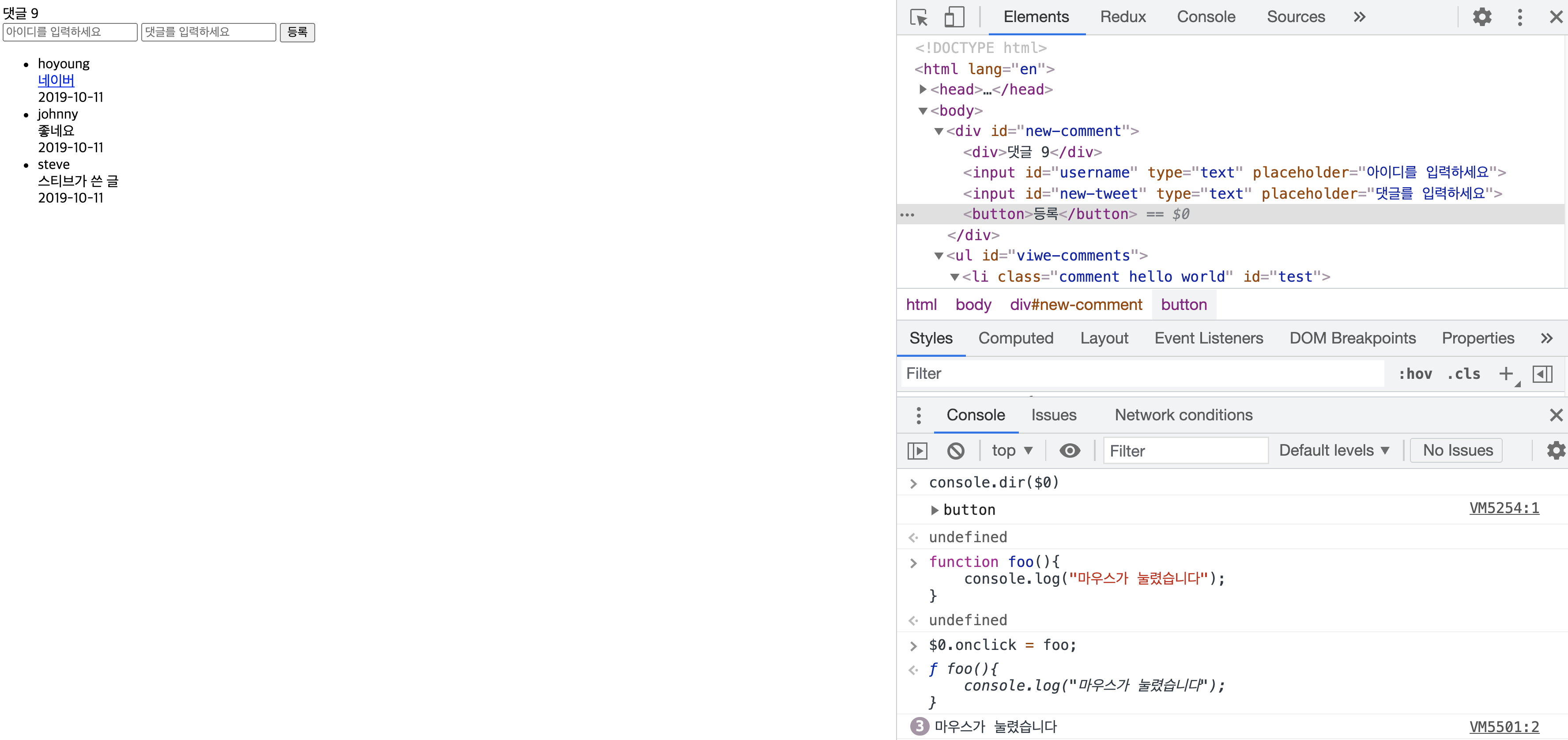
Task: Open the Properties pane tab
Action: (1478, 339)
